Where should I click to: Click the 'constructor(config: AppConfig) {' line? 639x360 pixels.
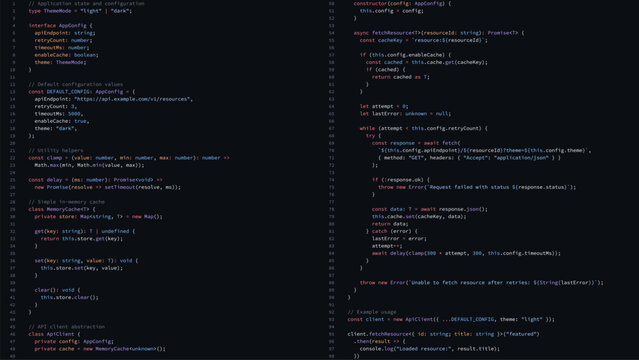[402, 4]
